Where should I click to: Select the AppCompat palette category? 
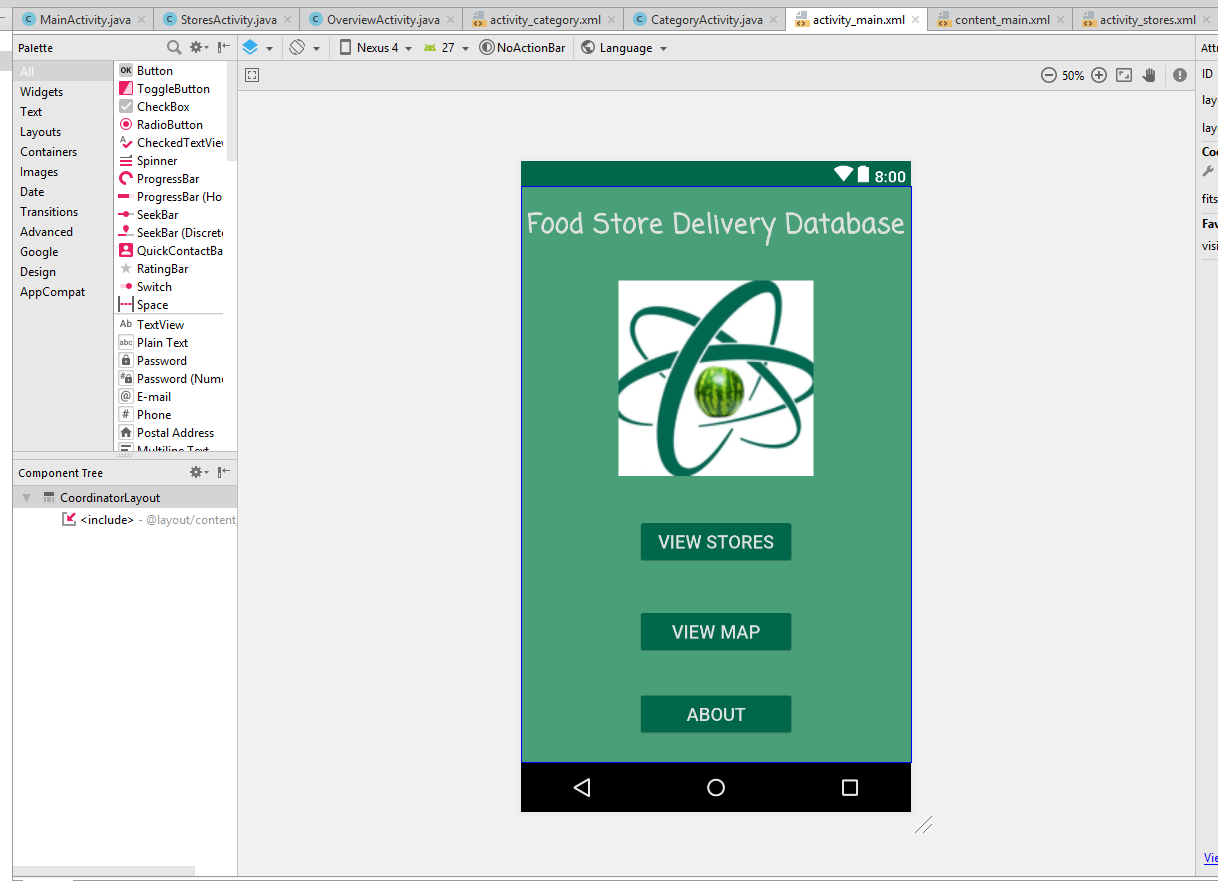pyautogui.click(x=63, y=291)
